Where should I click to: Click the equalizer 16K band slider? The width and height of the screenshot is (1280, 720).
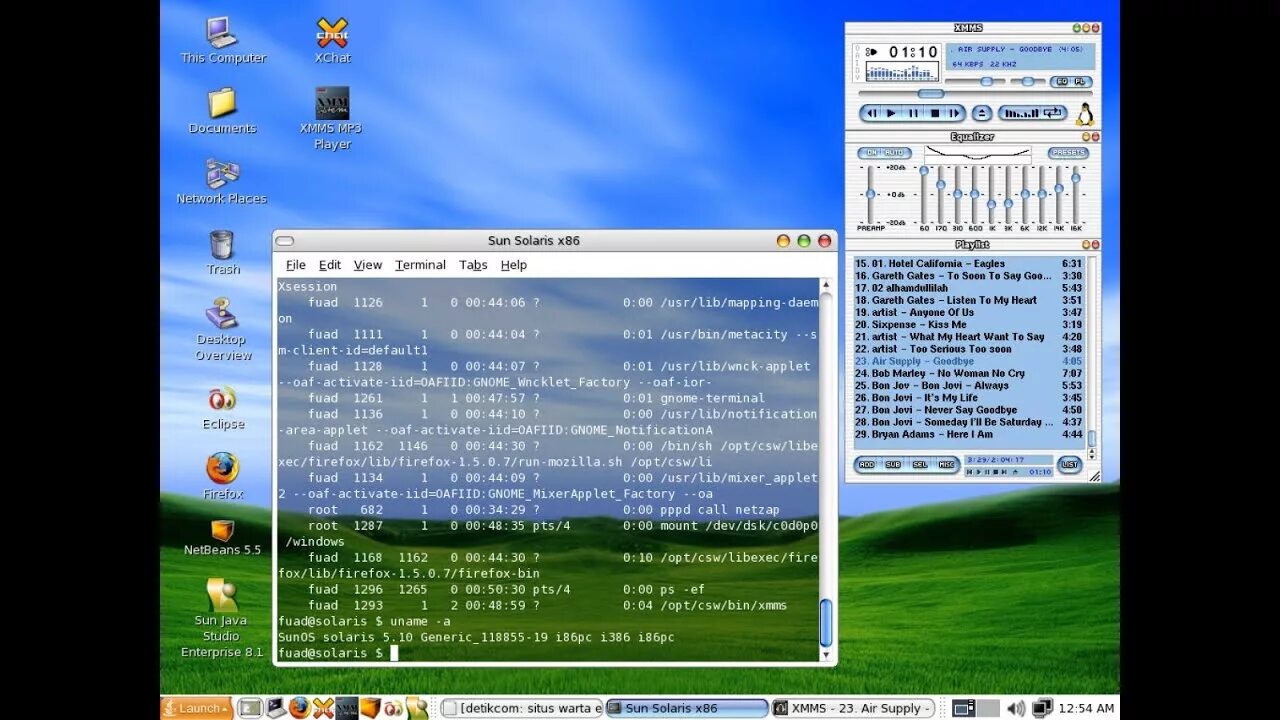pyautogui.click(x=1076, y=195)
